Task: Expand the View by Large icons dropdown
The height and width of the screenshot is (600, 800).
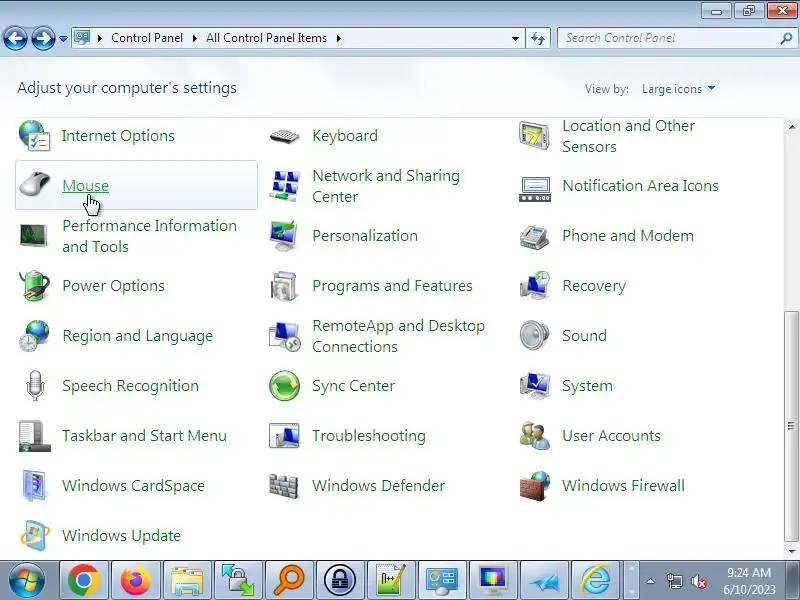Action: 679,89
